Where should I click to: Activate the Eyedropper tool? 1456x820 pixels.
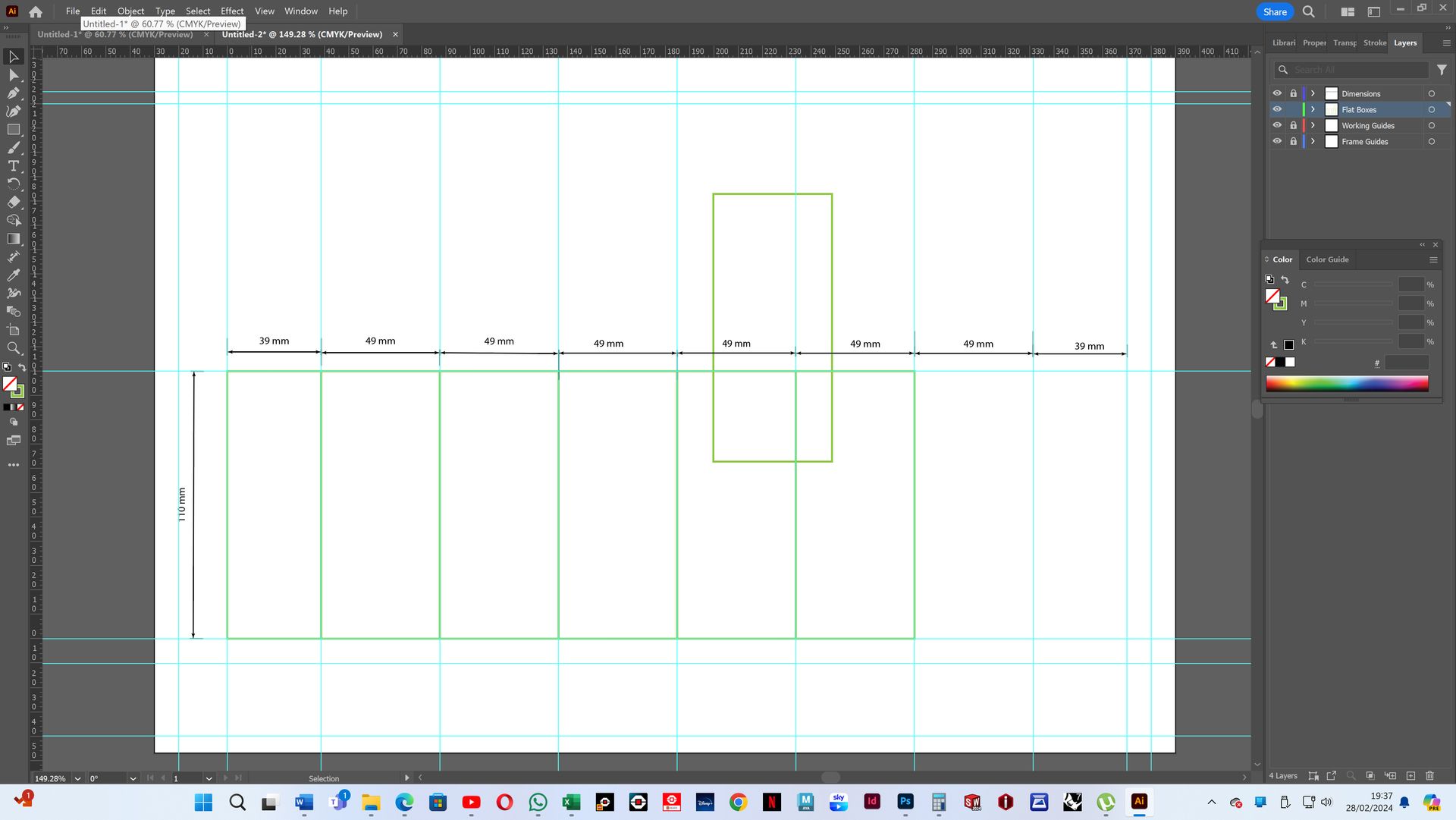13,275
